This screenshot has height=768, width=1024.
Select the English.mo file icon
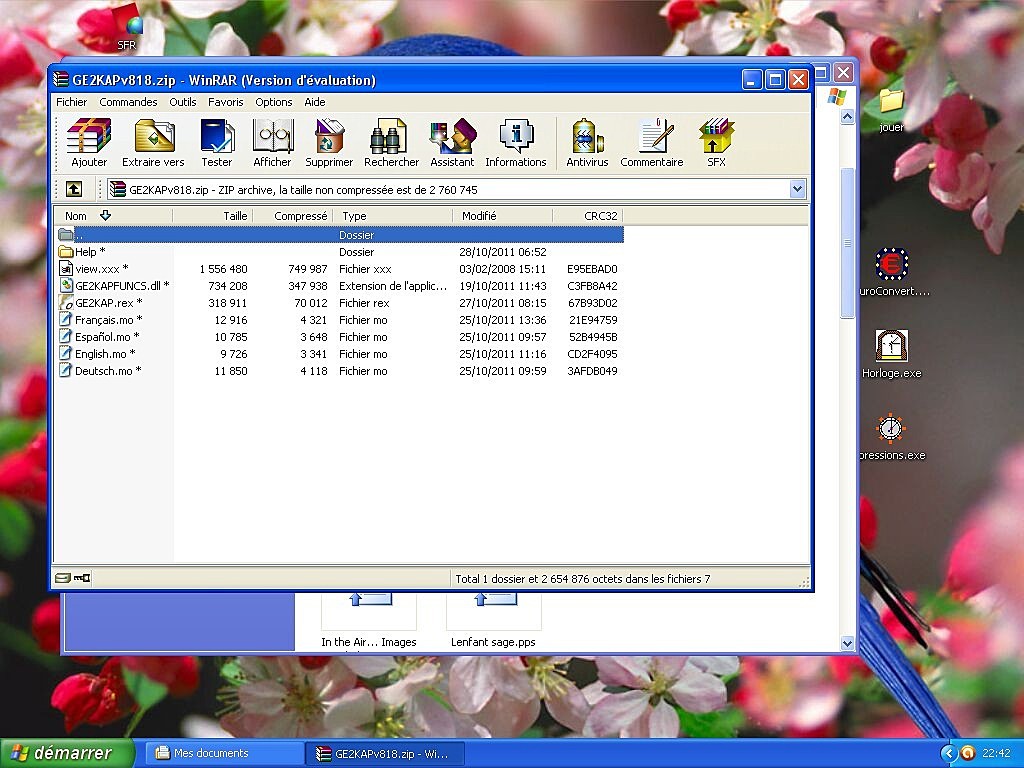(x=65, y=354)
